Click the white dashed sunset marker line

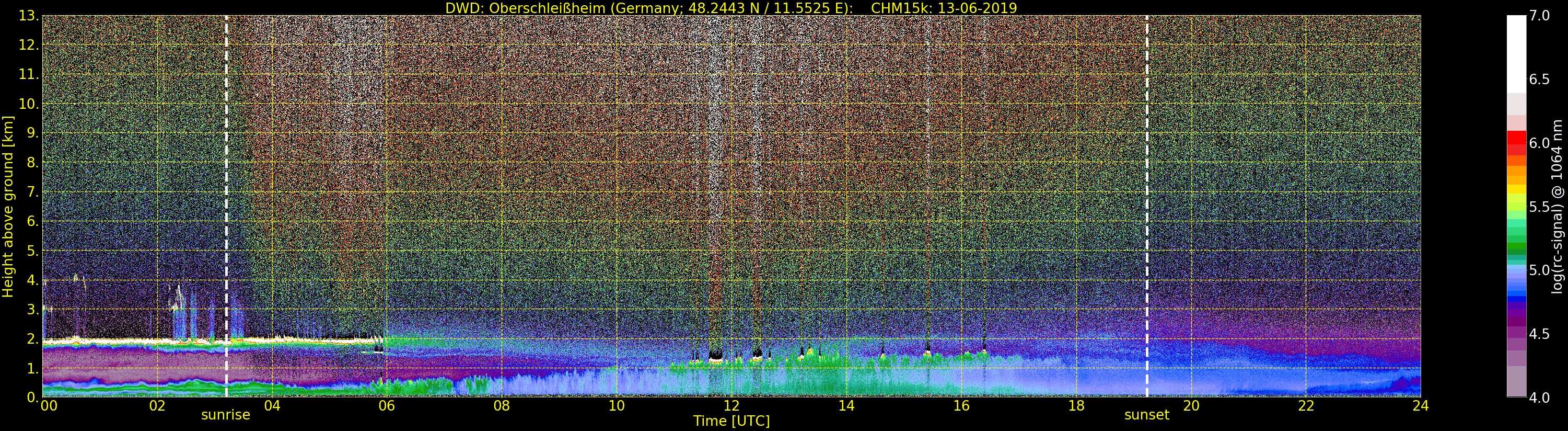tap(1147, 206)
